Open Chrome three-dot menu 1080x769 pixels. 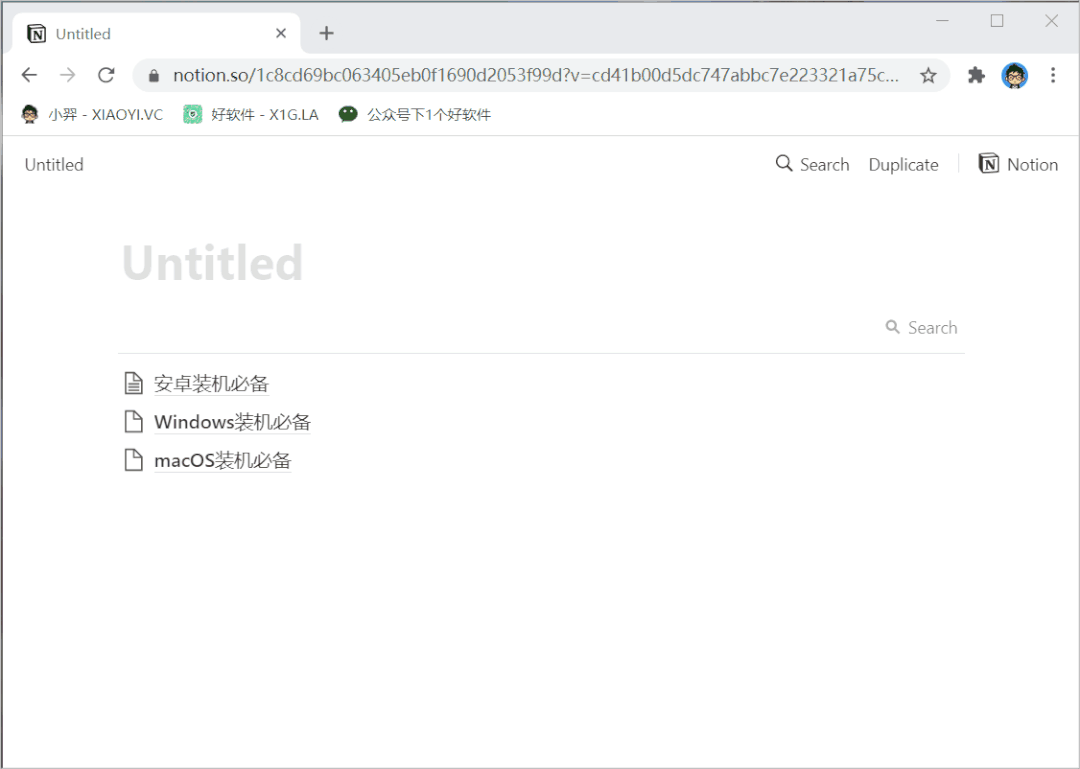point(1052,75)
